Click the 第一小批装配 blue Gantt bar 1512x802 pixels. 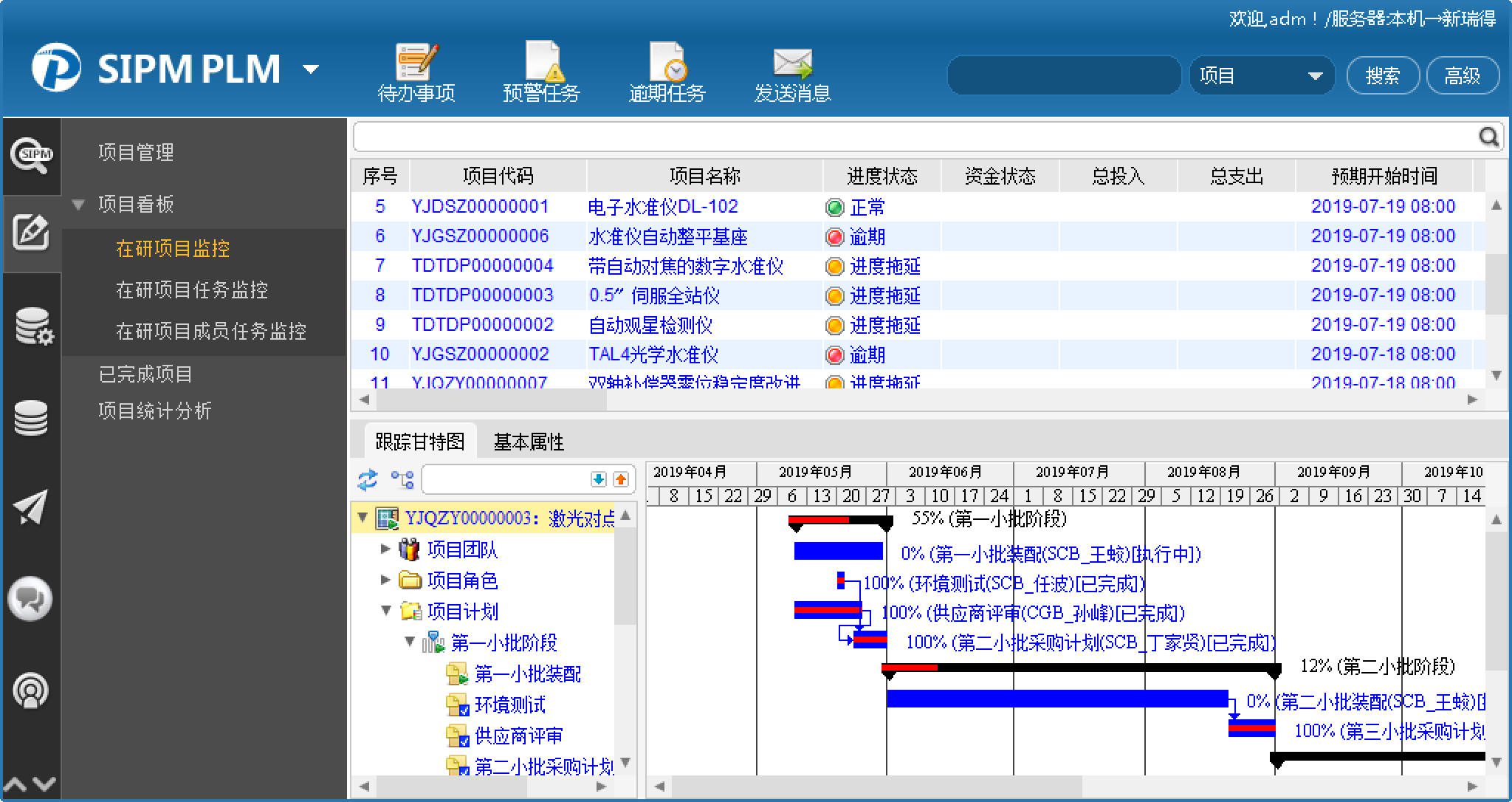pos(838,551)
